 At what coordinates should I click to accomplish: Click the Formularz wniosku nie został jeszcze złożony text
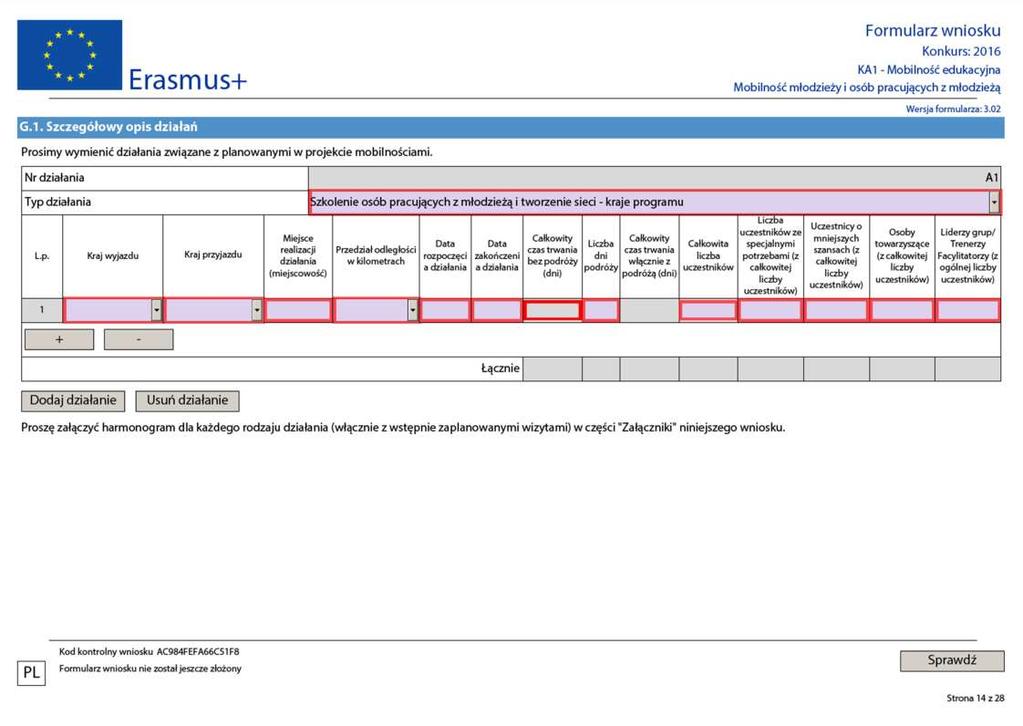tap(150, 669)
